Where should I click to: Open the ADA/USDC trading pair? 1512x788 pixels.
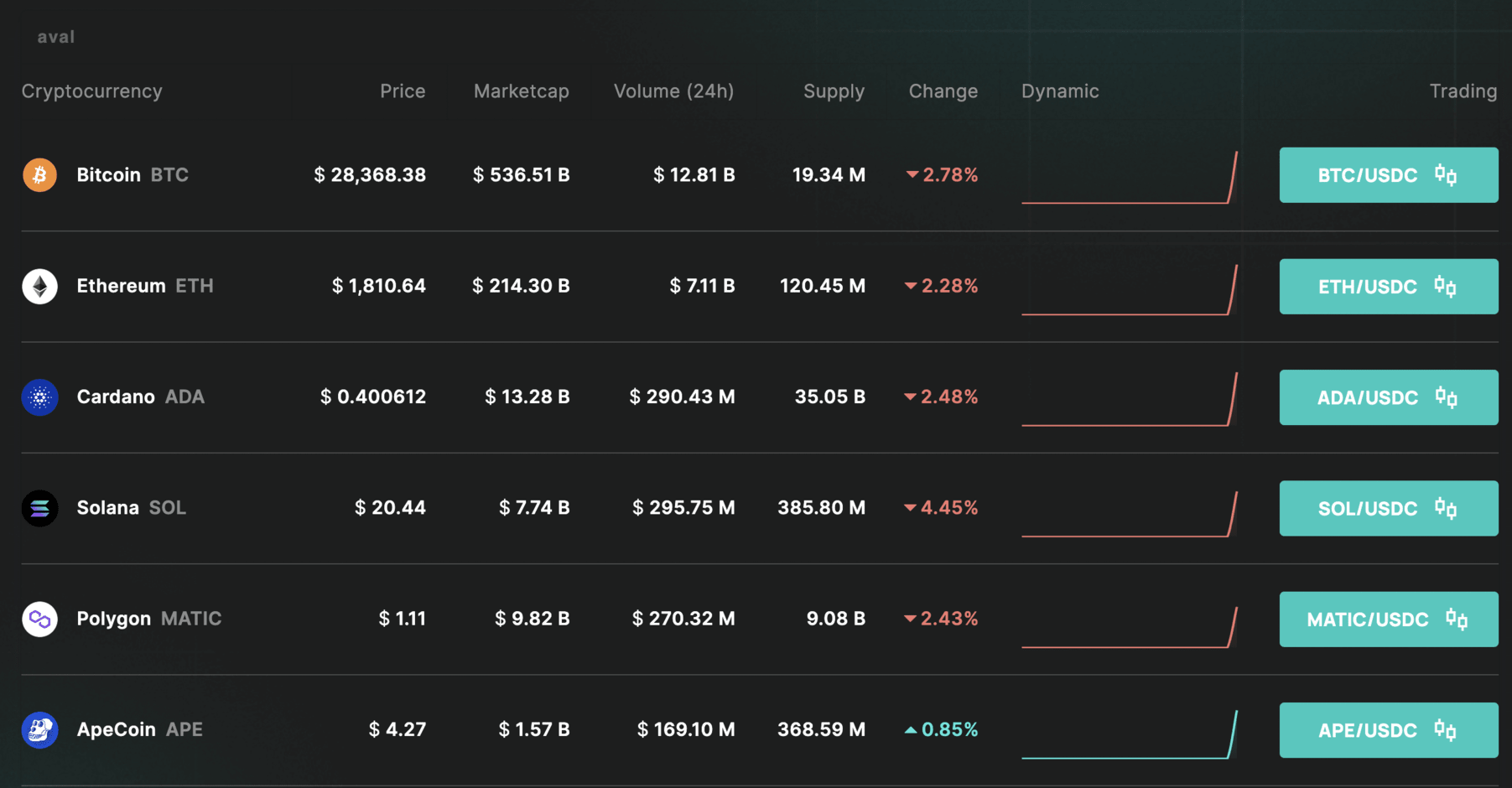[1389, 397]
